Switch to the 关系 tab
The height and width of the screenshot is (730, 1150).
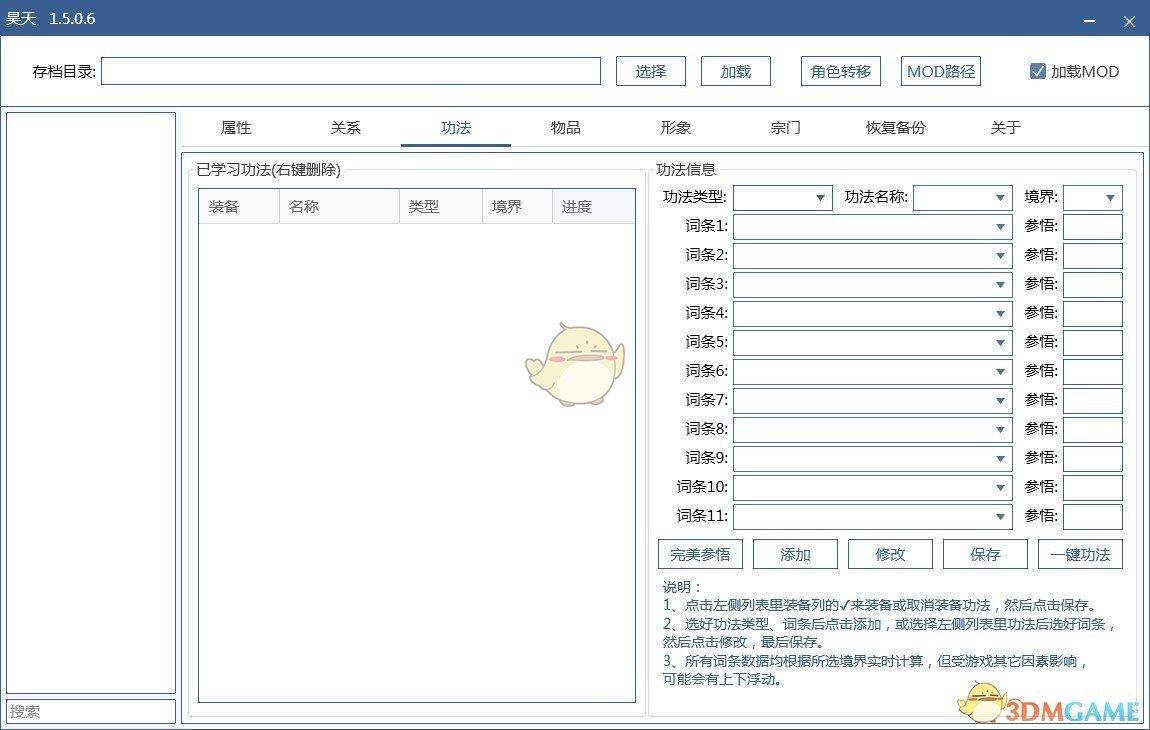tap(345, 128)
